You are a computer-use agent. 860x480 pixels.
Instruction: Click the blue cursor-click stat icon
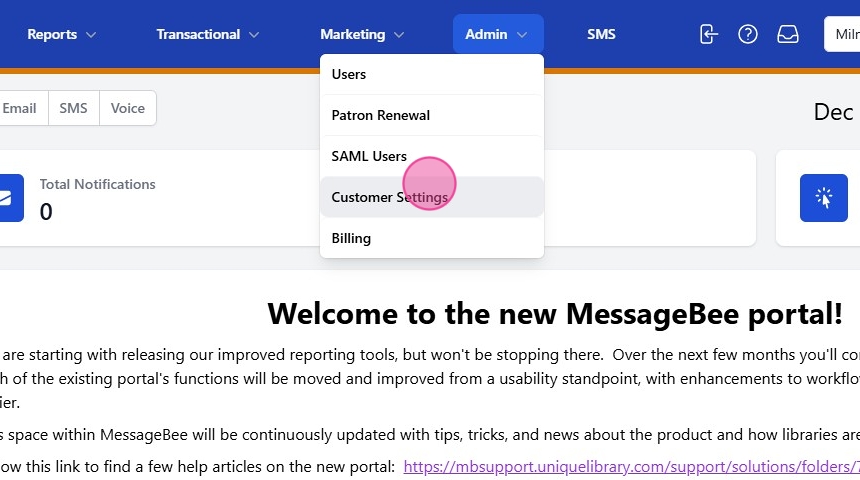824,198
